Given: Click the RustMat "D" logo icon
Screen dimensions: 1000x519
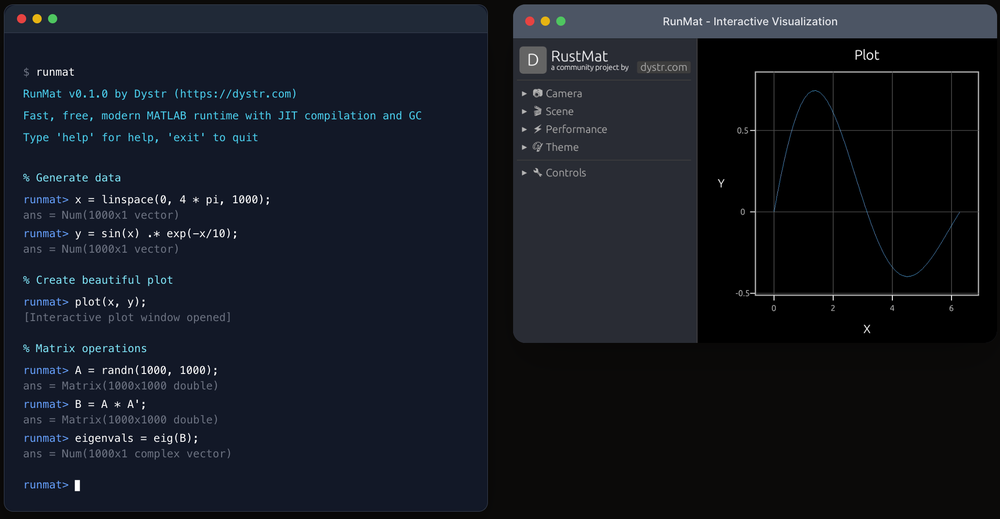Looking at the screenshot, I should [x=532, y=60].
